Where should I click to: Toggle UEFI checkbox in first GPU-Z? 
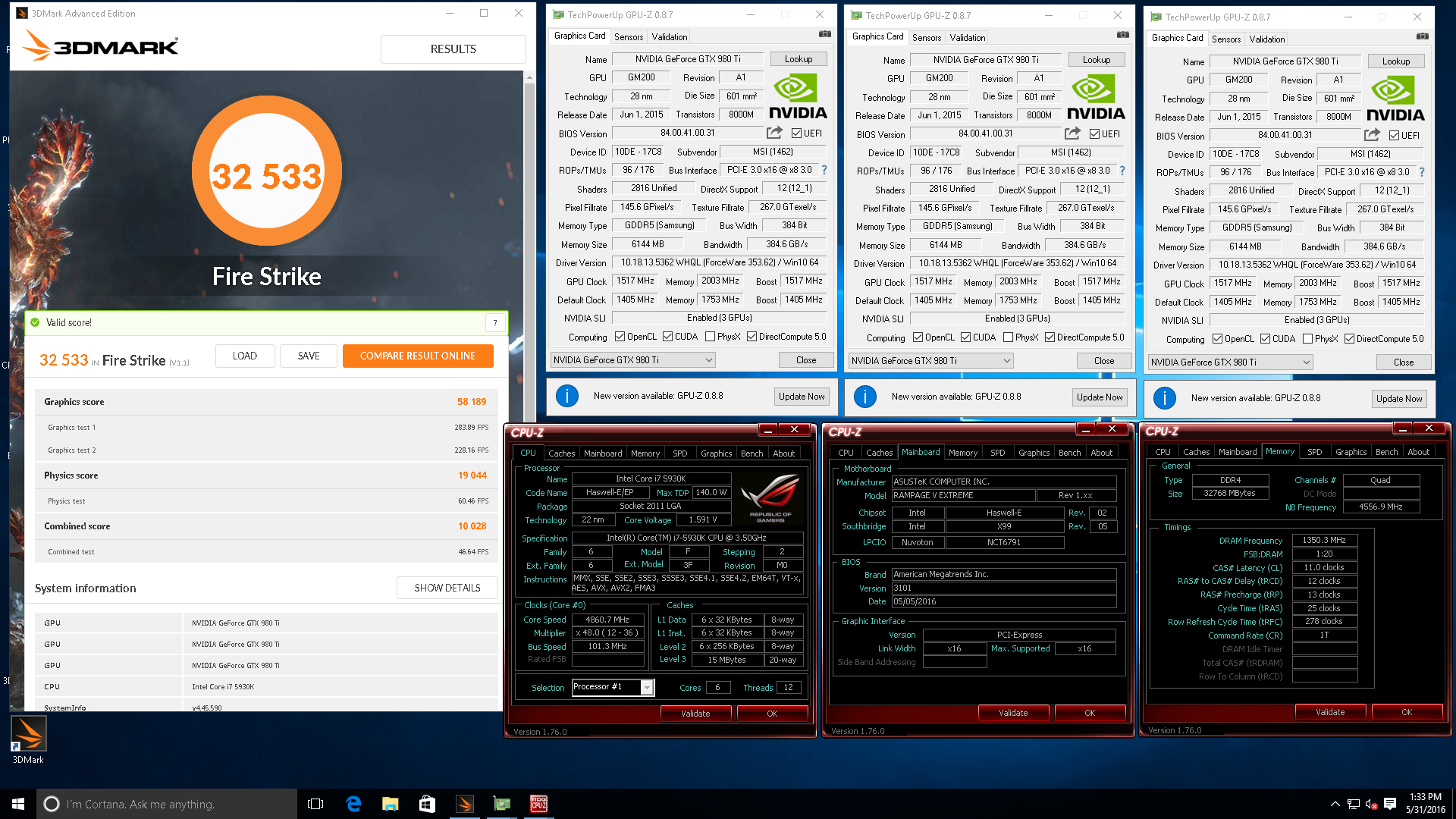click(x=796, y=133)
